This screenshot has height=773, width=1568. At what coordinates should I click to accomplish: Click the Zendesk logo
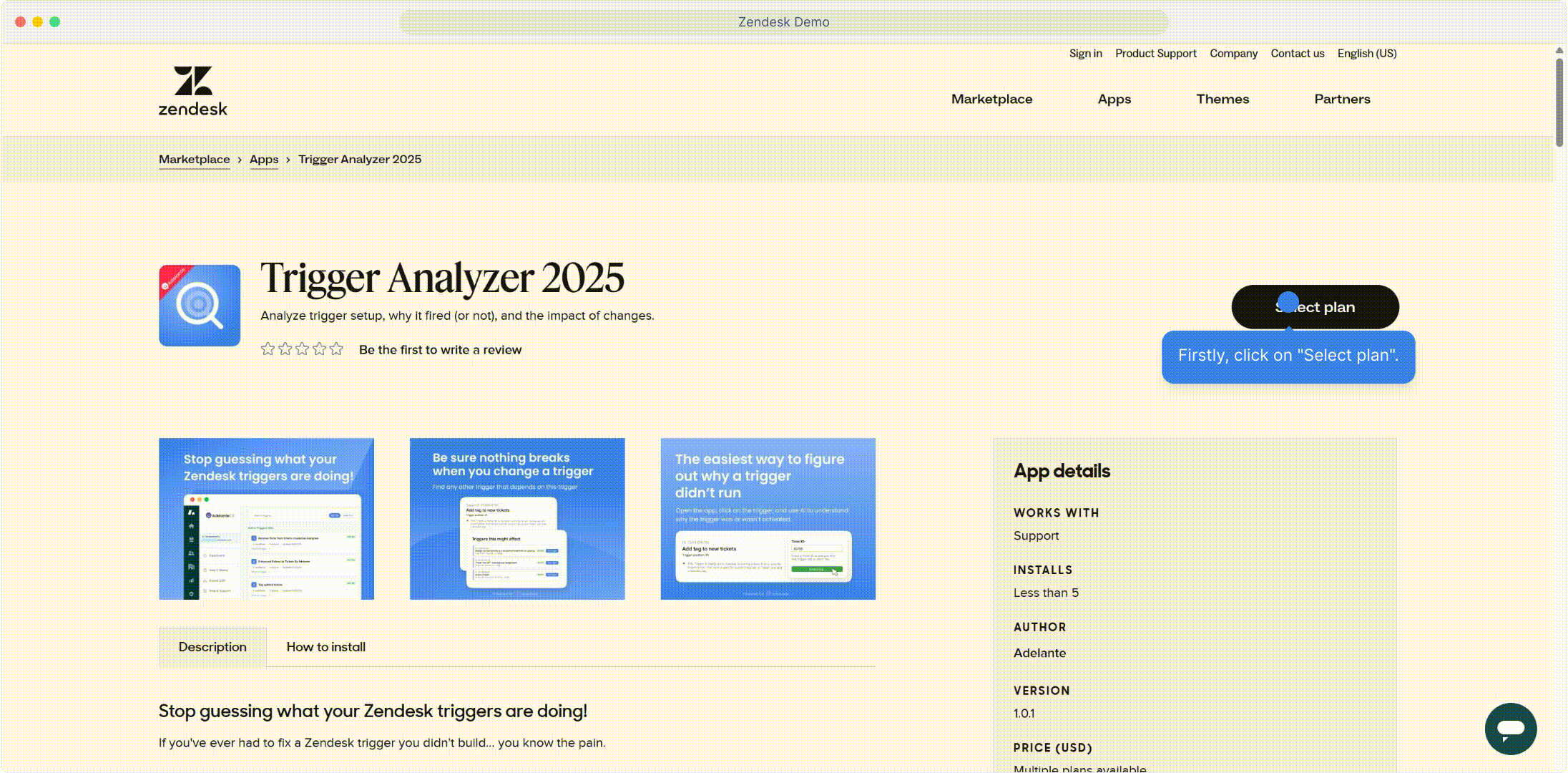192,91
